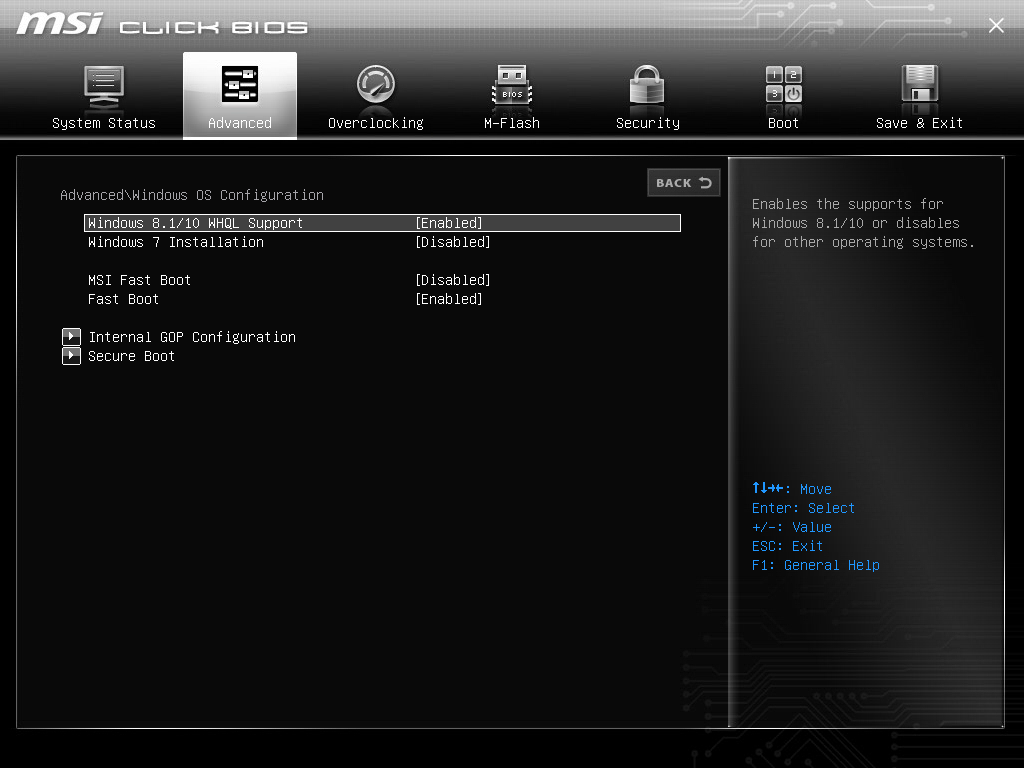Open the System Status monitor icon
This screenshot has height=768, width=1024.
[x=104, y=87]
